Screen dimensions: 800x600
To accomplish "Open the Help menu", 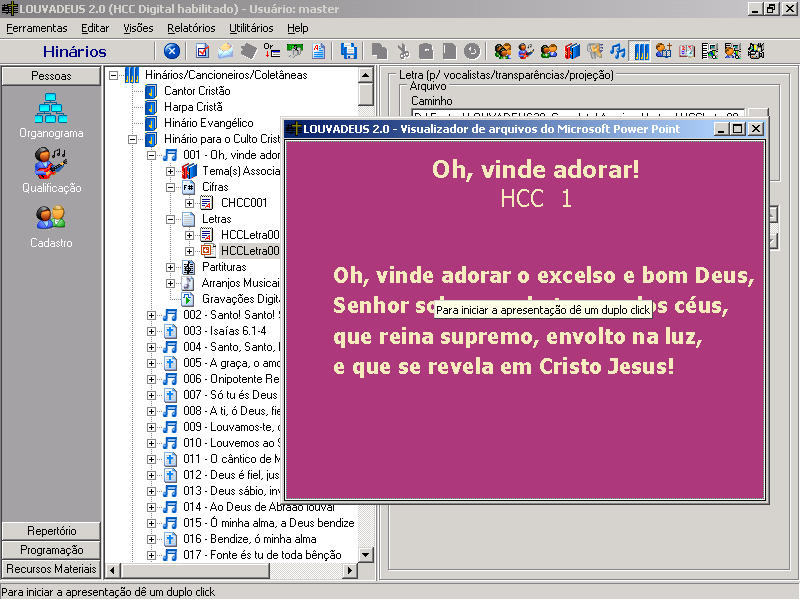I will (x=297, y=28).
